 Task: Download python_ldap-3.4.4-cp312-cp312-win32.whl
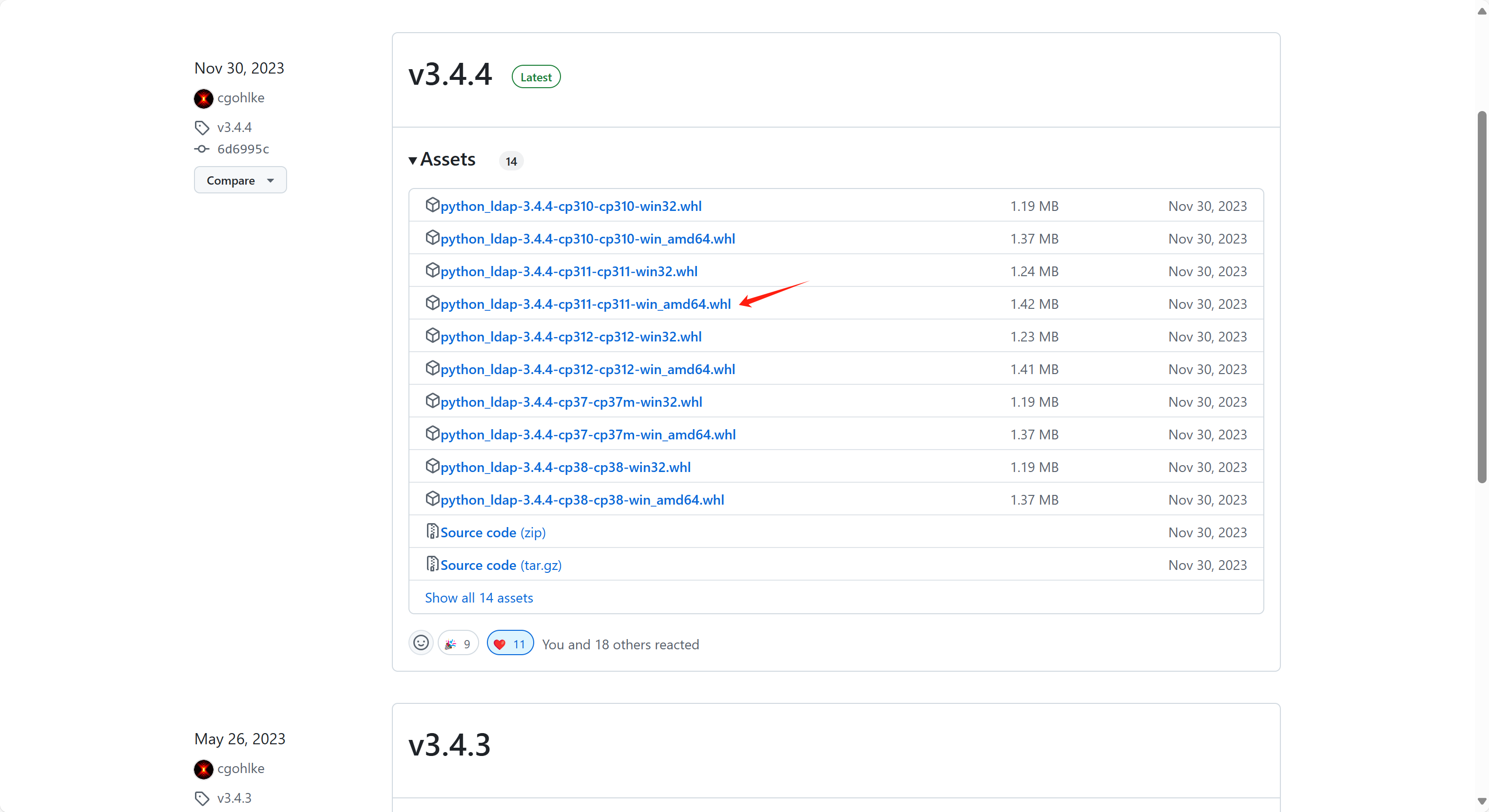(x=571, y=337)
